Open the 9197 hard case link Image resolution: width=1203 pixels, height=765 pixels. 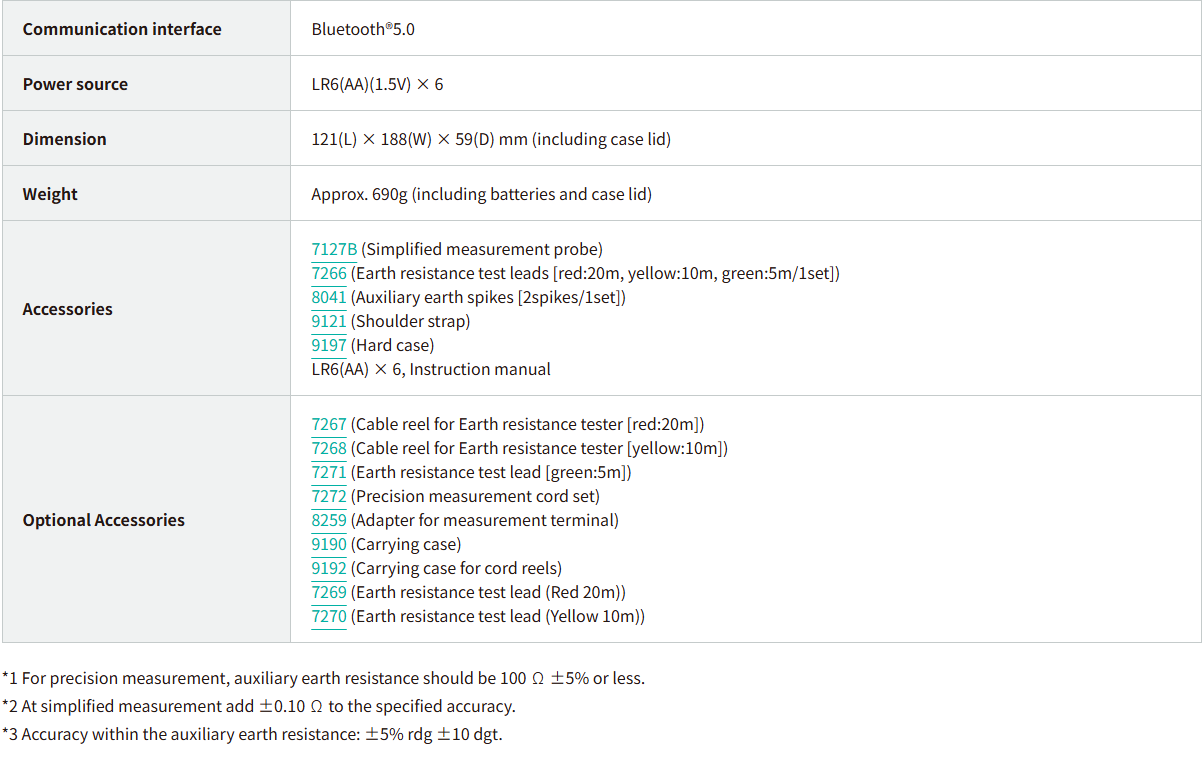coord(329,346)
